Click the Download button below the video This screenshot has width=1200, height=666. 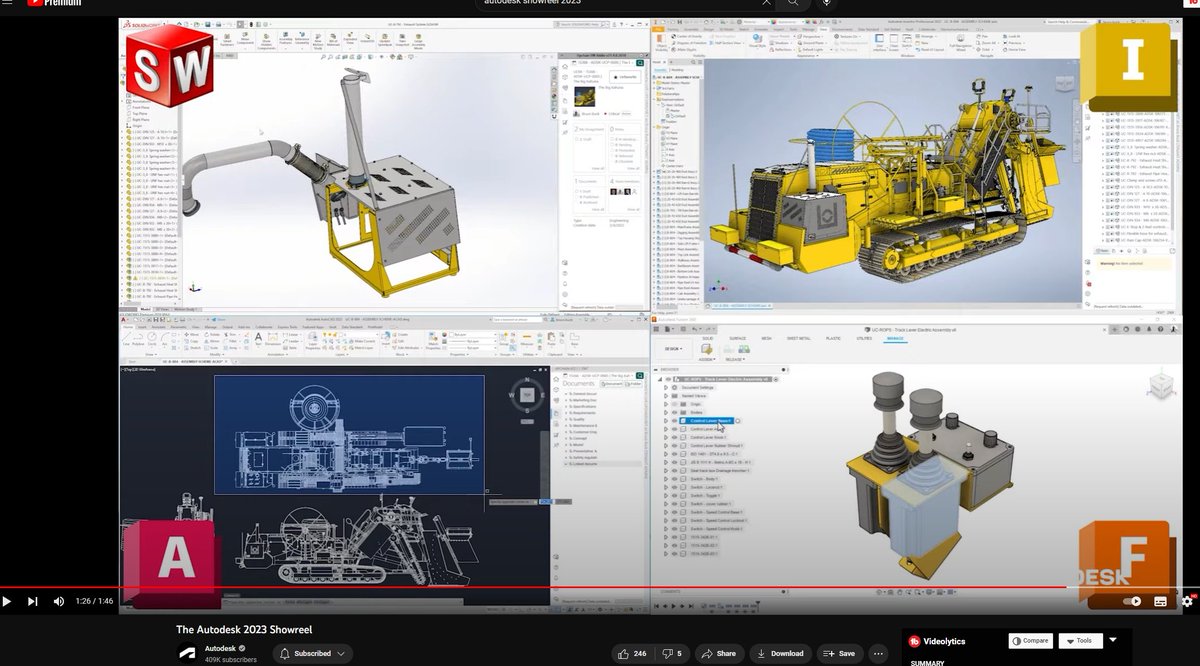point(780,652)
